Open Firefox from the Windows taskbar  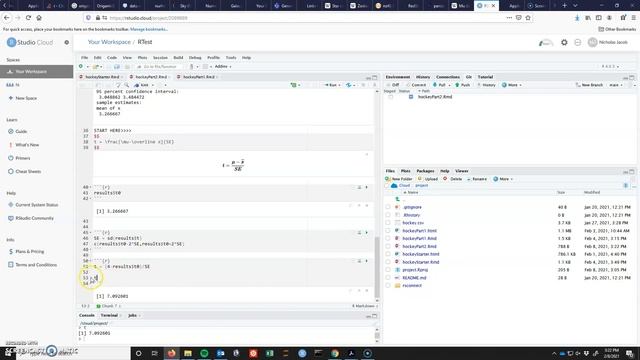click(x=171, y=353)
